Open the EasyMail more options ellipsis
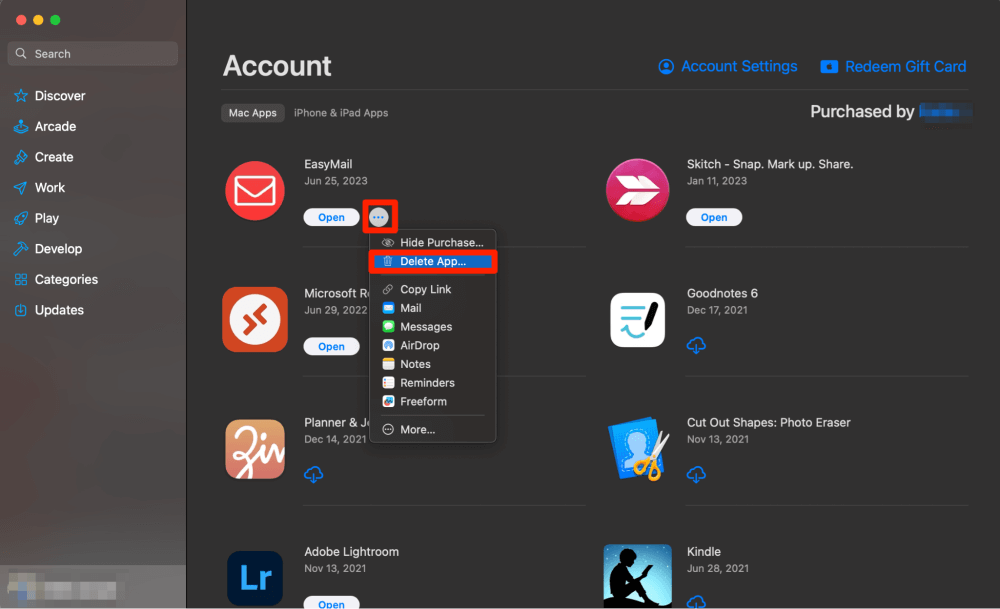 click(378, 217)
